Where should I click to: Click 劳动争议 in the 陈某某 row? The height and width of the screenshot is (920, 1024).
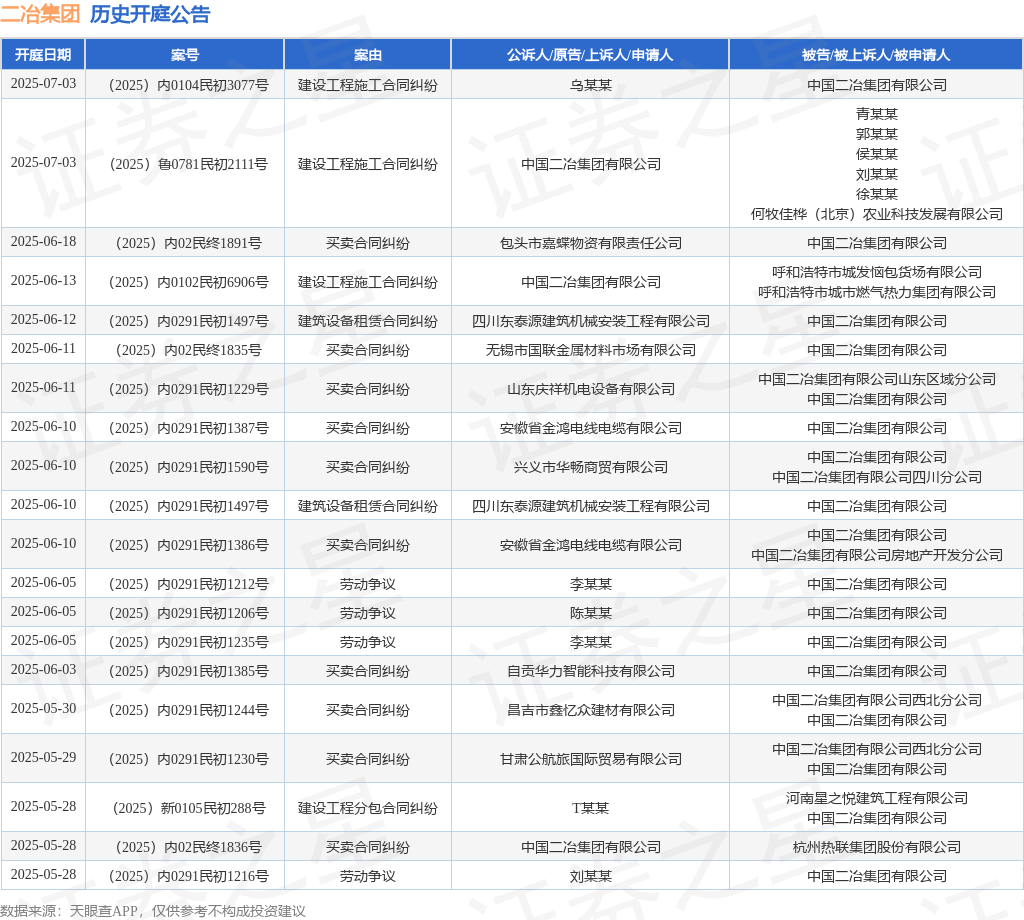[x=368, y=614]
